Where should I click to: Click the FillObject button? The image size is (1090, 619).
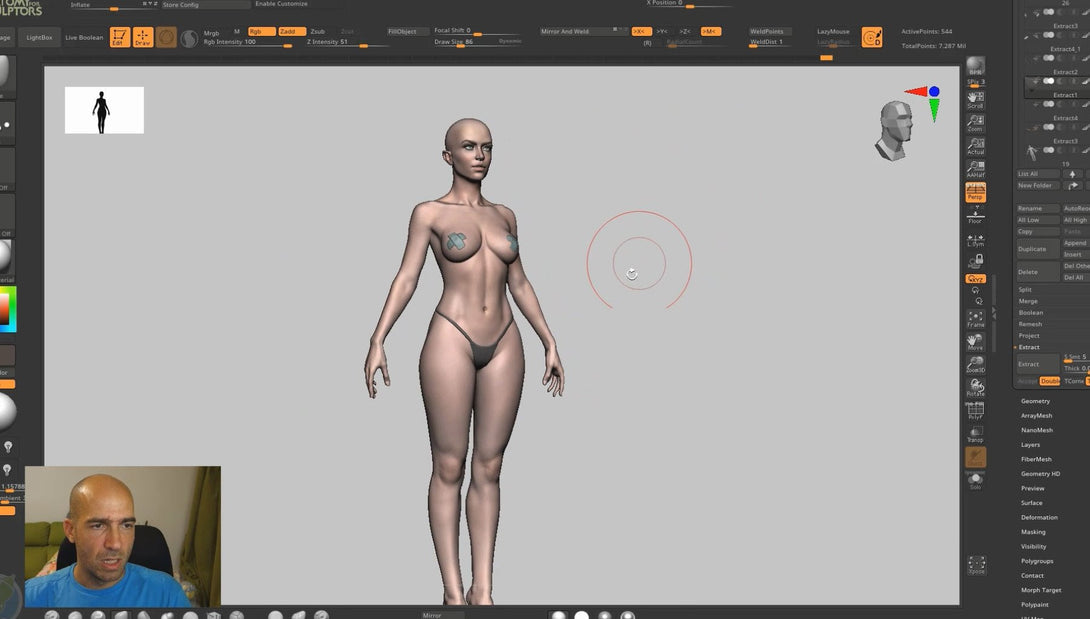coord(407,32)
